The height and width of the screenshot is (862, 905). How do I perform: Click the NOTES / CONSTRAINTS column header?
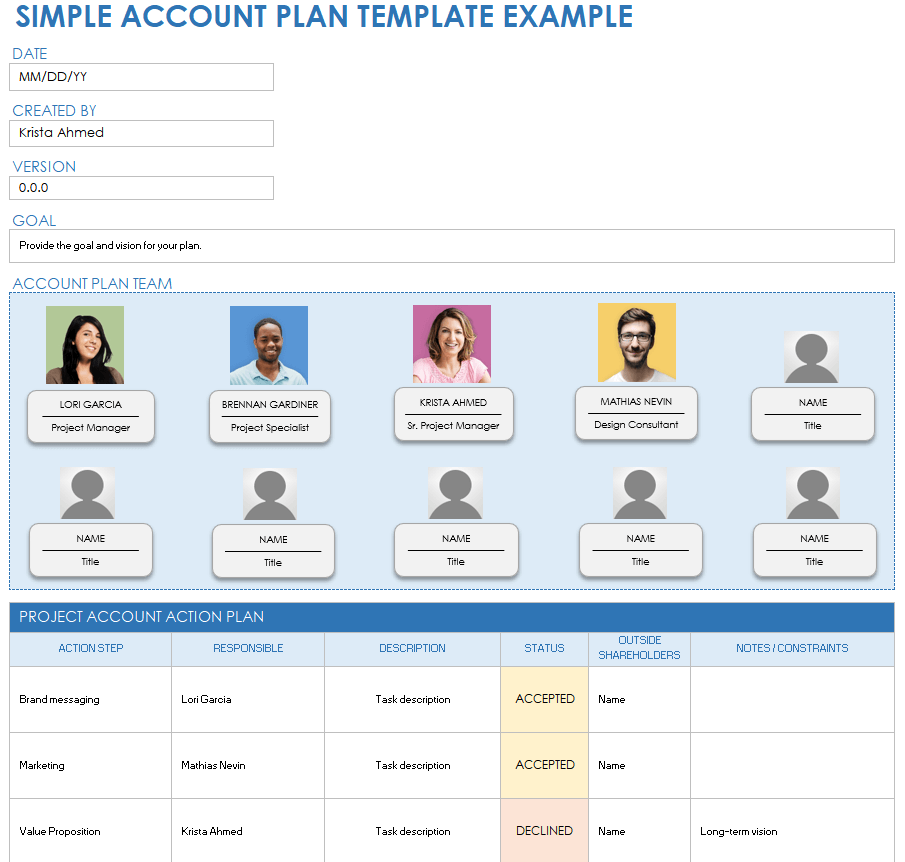click(x=791, y=648)
